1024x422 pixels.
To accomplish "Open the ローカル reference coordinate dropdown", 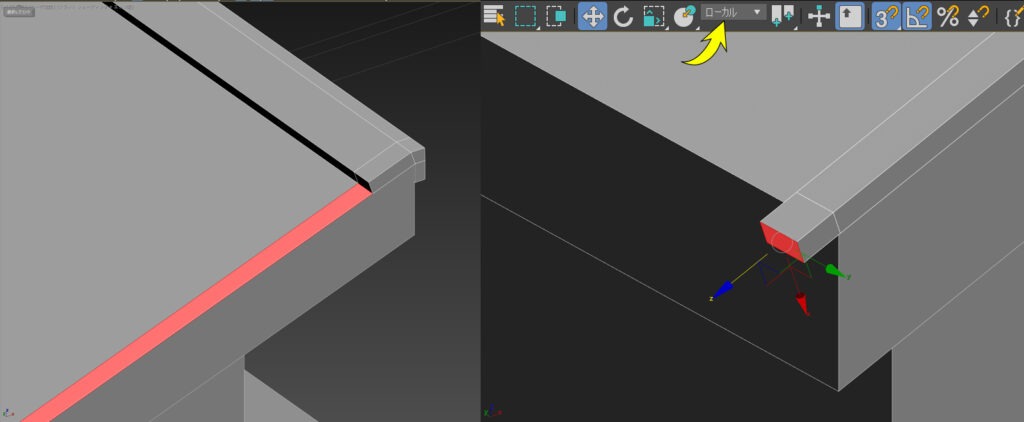I will coord(733,12).
